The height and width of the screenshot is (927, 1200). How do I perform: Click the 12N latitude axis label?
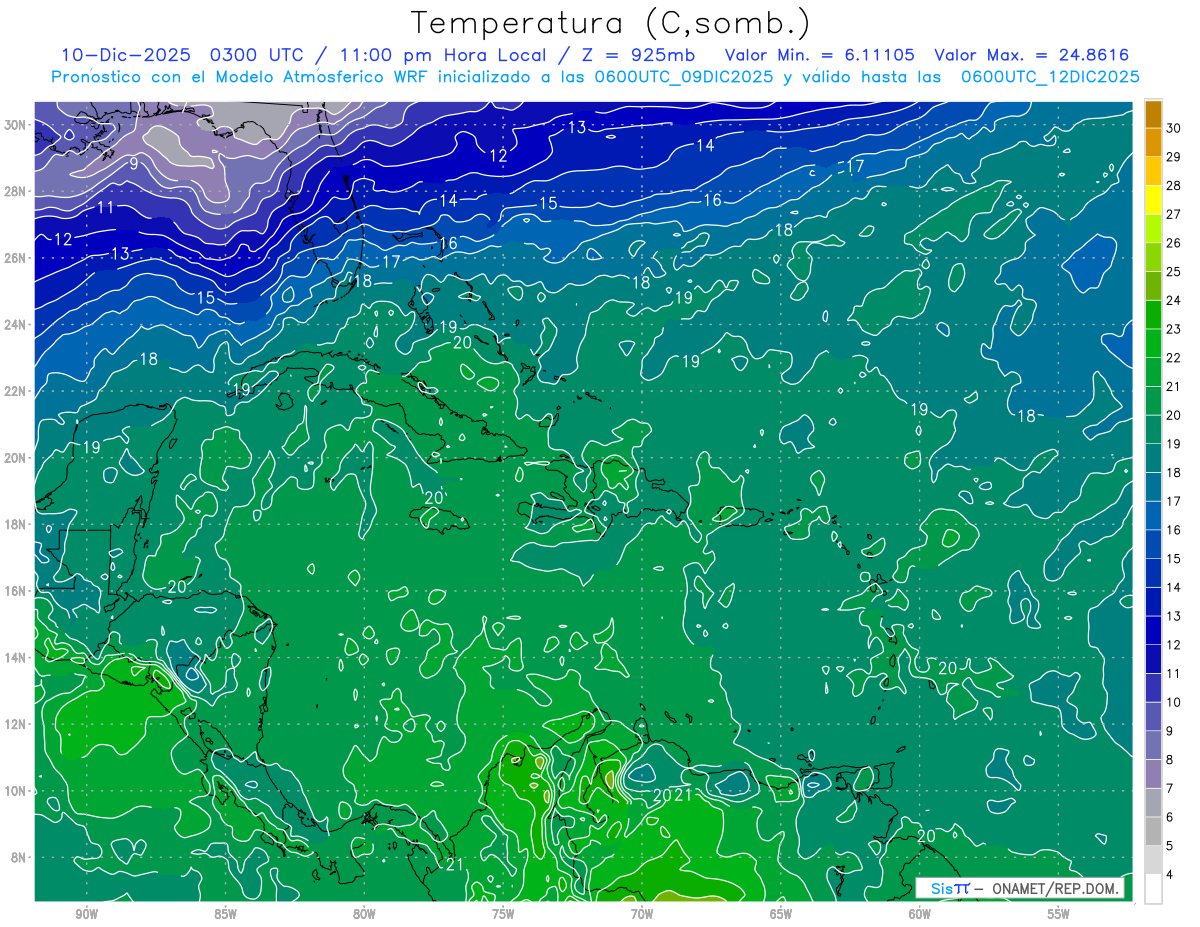(x=16, y=724)
